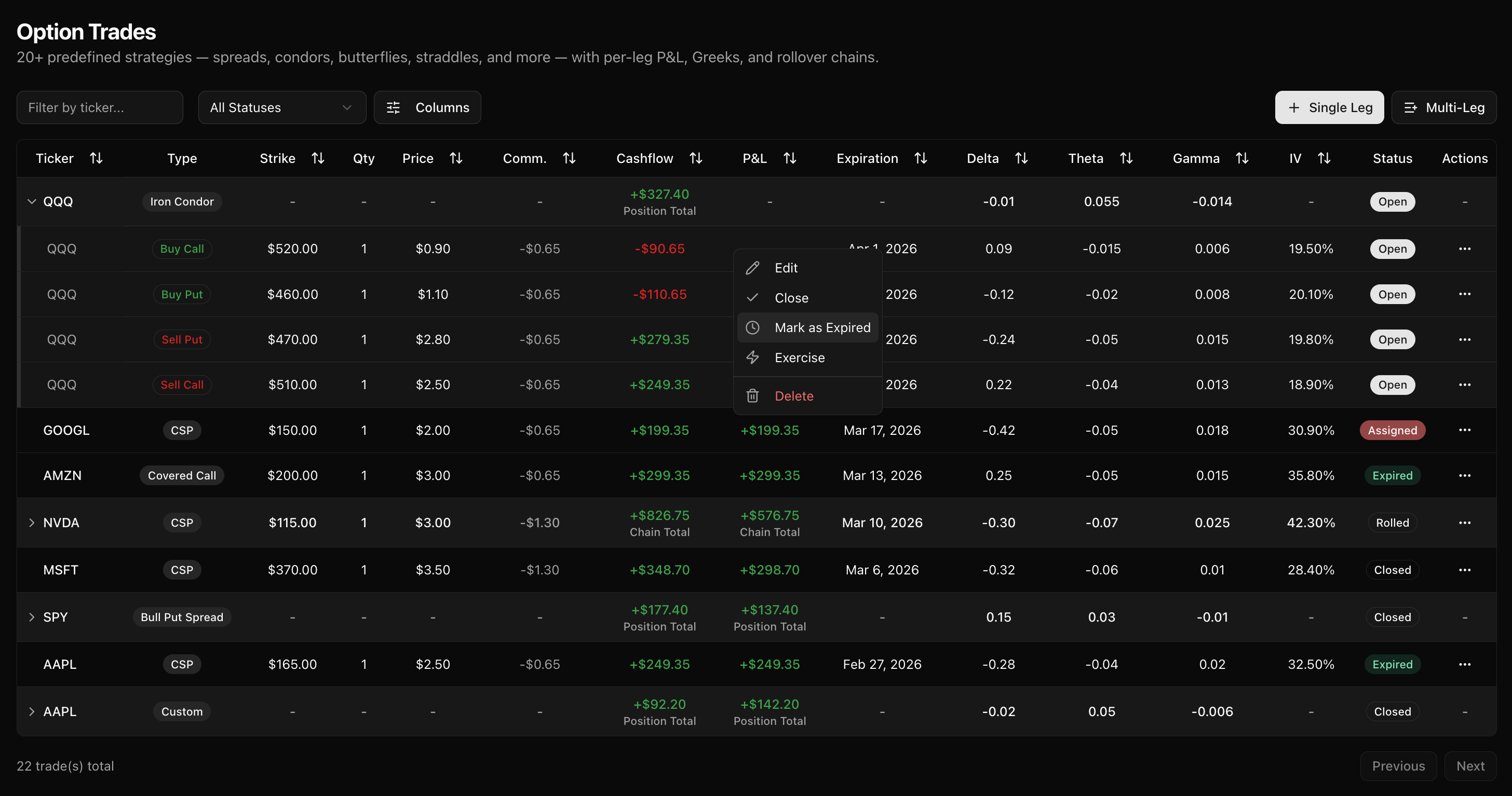This screenshot has height=796, width=1512.
Task: Open actions menu for AMZN Covered Call
Action: click(x=1464, y=475)
